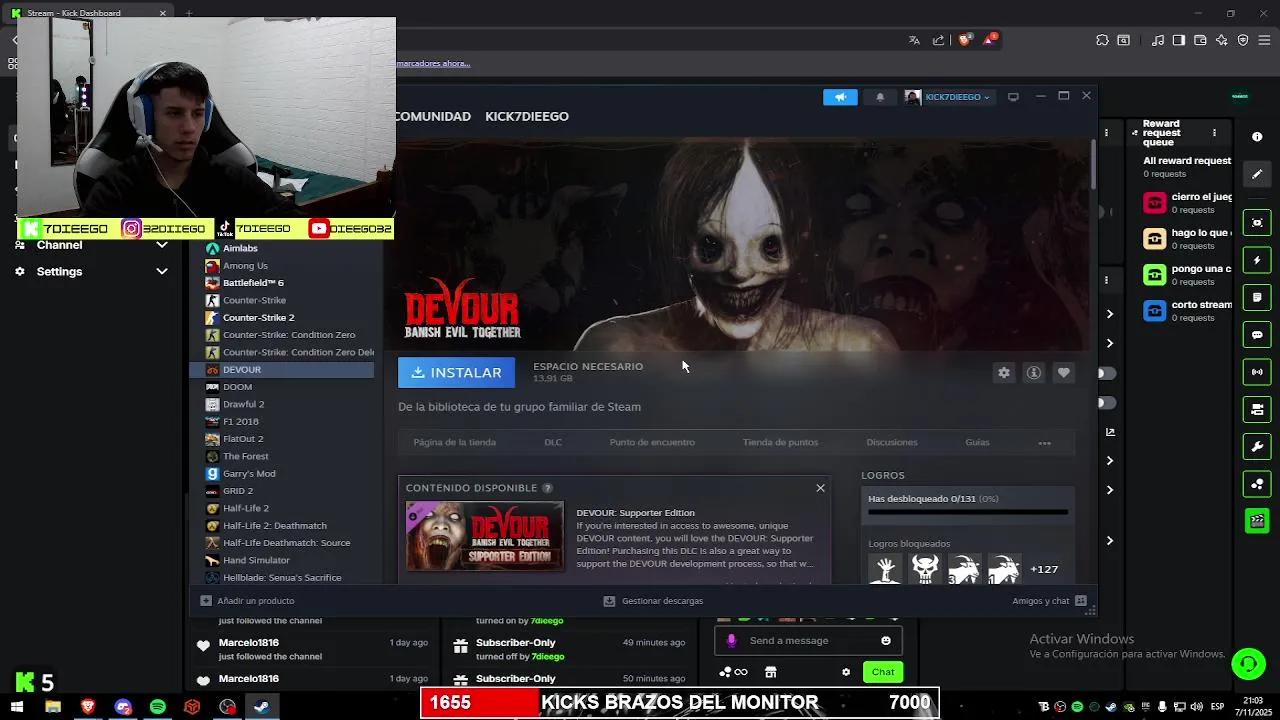Switch Steam to Big Picture mode

(1013, 97)
